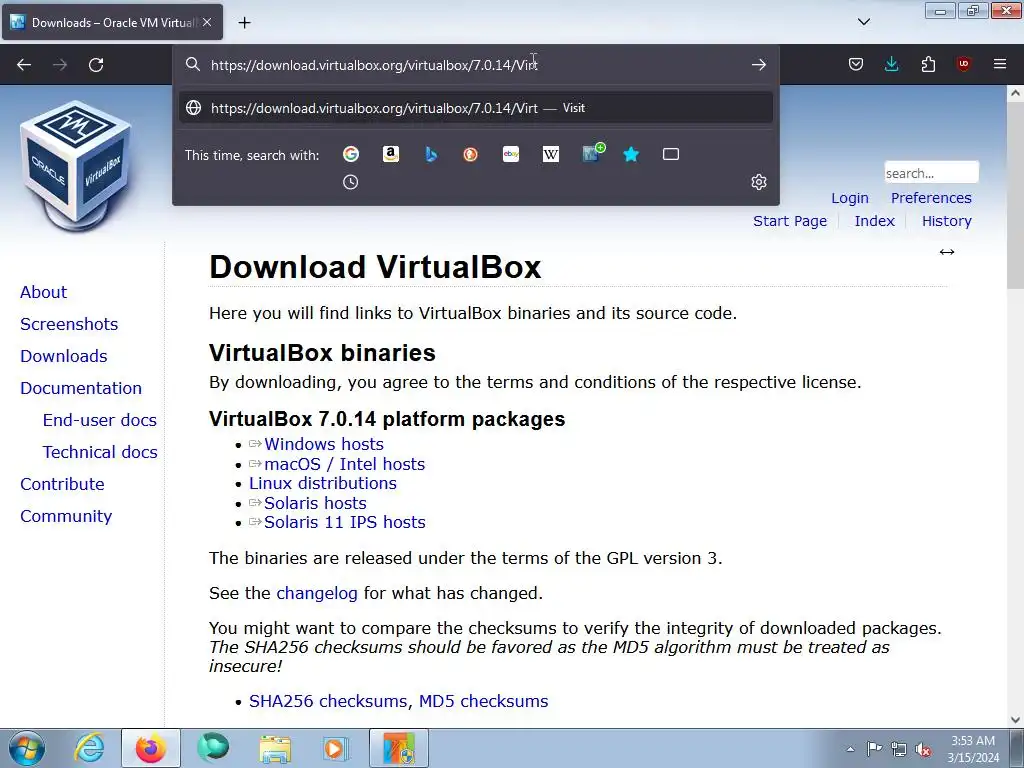Open the Firefox hamburger menu
Screen dimensions: 1024x768
click(x=1000, y=64)
